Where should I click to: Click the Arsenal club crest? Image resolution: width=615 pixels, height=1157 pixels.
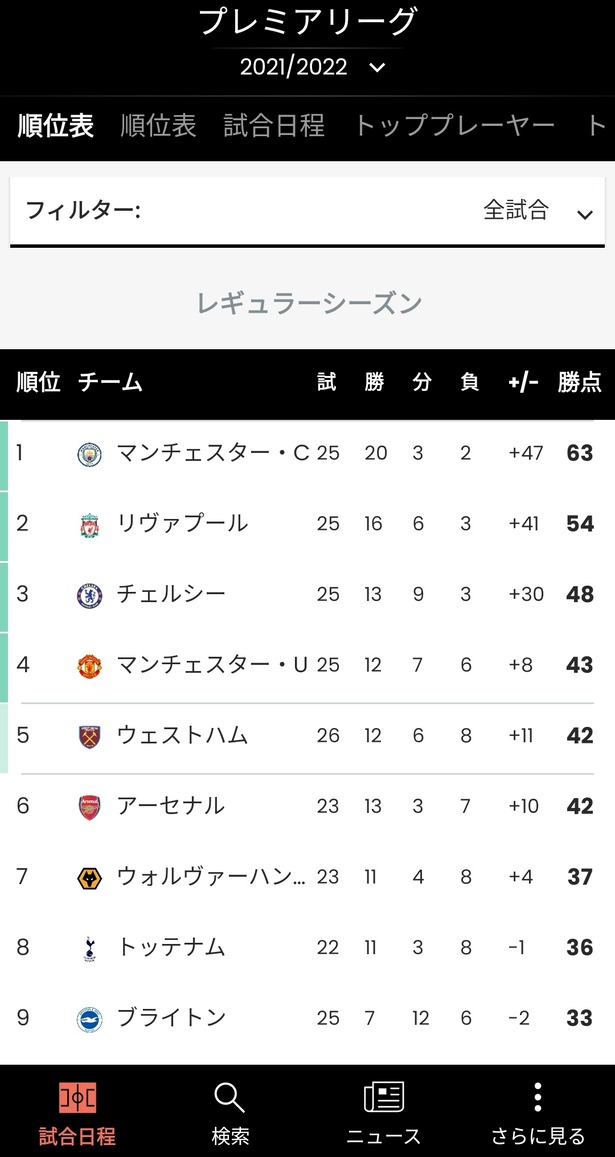[90, 807]
